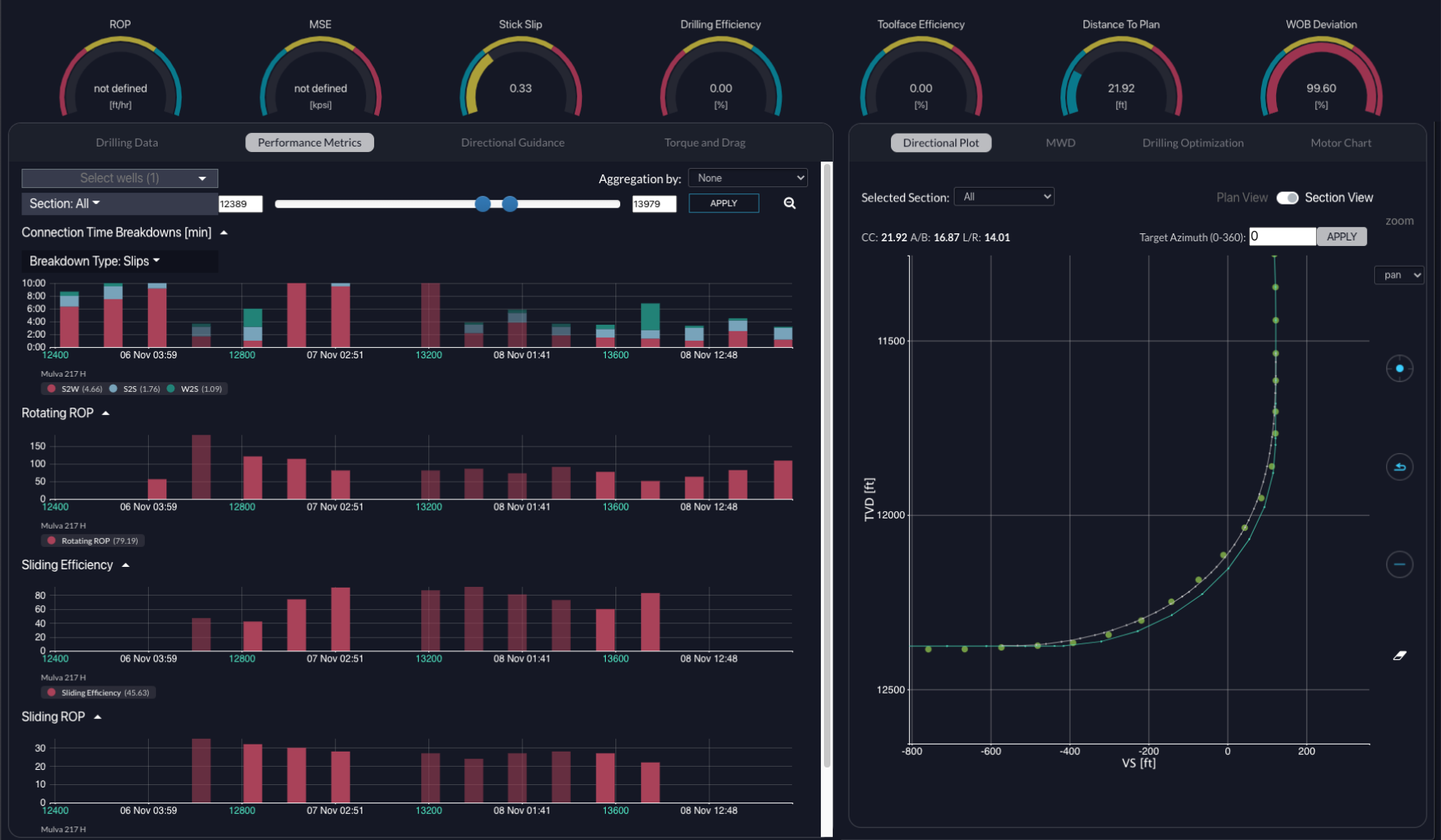Screen dimensions: 1441x840
Task: Click the crosshair target icon beside the plot
Action: point(1399,369)
